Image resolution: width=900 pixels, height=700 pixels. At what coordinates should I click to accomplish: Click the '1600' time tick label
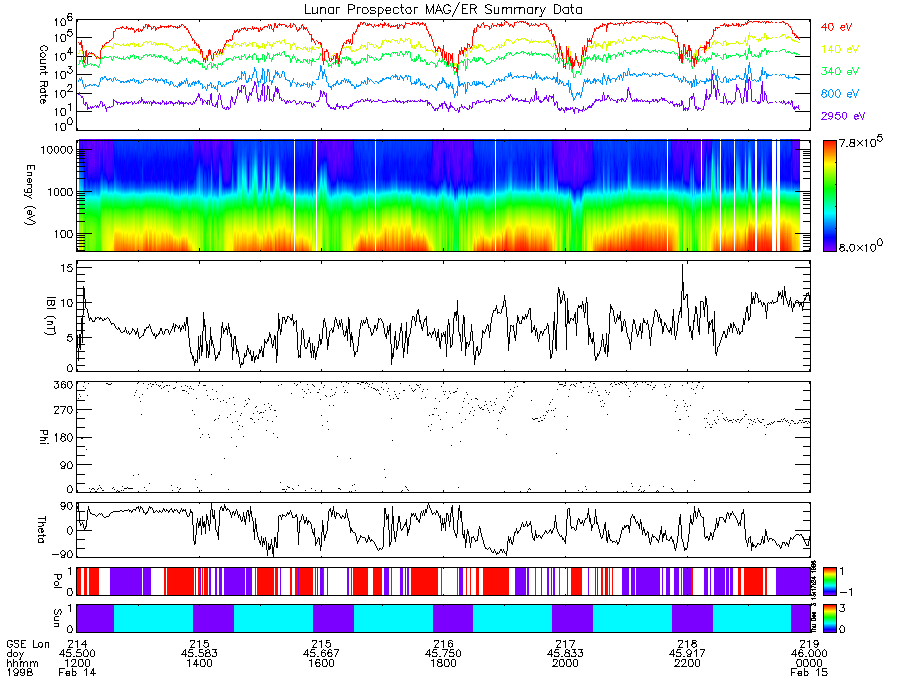tap(321, 663)
